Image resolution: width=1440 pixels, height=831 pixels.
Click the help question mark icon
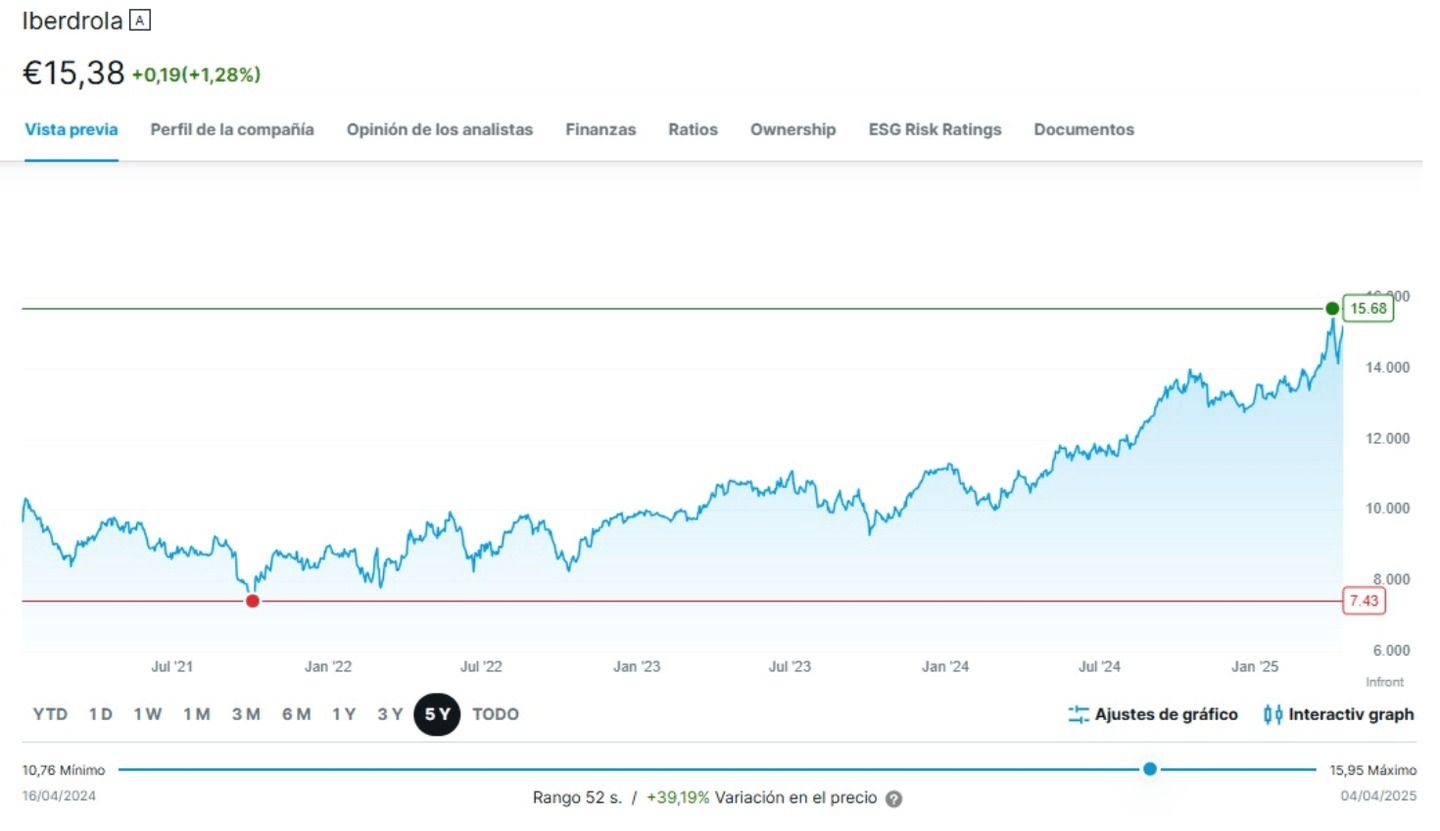(893, 798)
